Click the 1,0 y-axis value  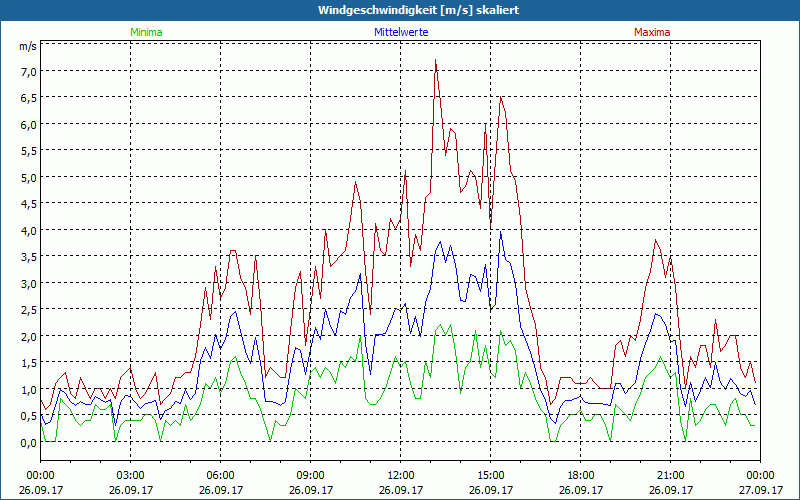29,390
